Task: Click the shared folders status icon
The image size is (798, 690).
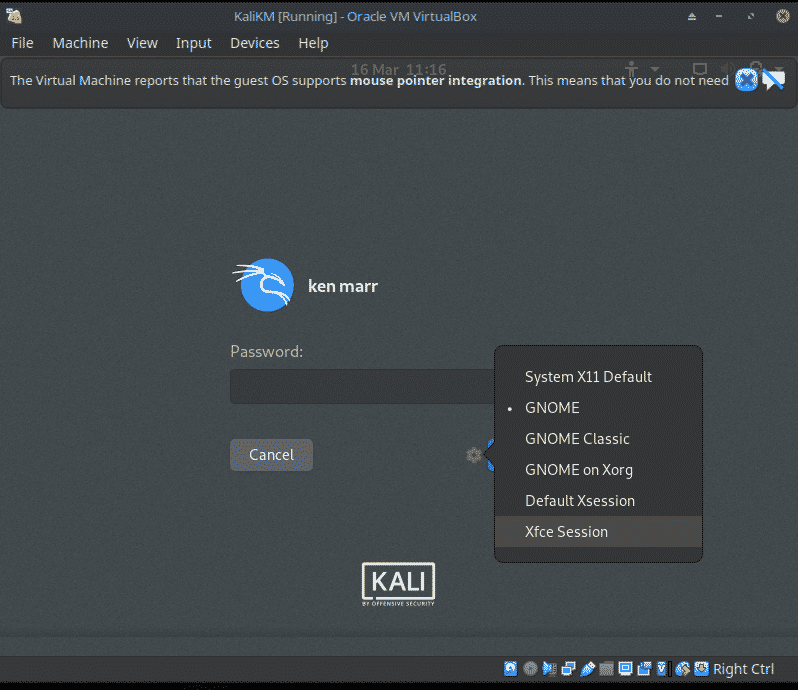Action: click(607, 669)
